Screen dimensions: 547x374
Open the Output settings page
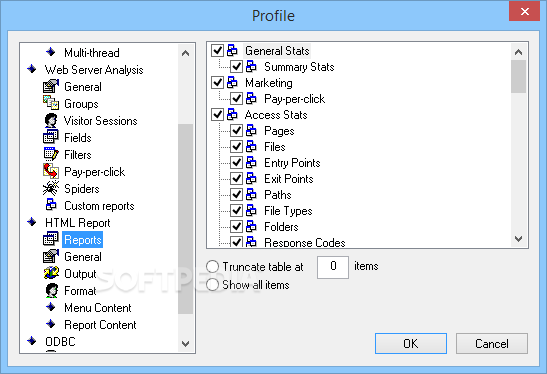pyautogui.click(x=80, y=274)
